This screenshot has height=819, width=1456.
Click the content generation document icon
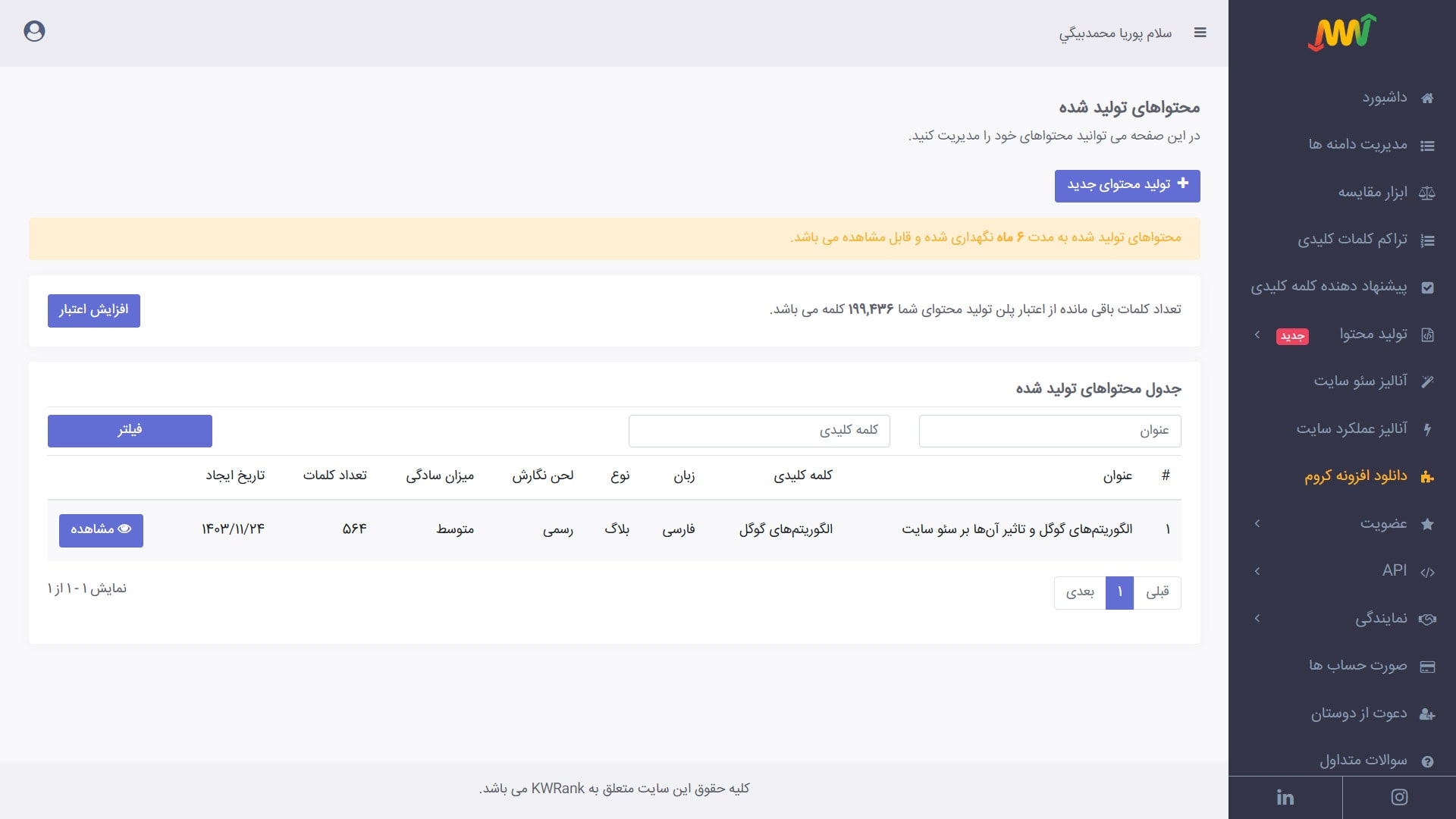1427,334
